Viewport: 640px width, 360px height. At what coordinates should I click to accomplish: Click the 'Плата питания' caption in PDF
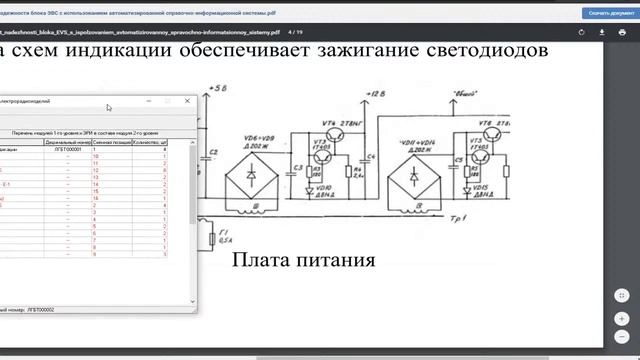coord(303,260)
